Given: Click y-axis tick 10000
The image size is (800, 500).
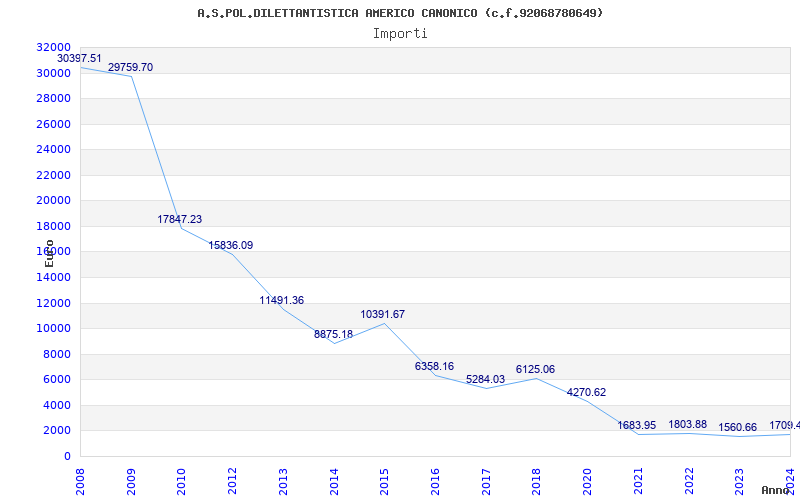Looking at the screenshot, I should [x=54, y=329].
